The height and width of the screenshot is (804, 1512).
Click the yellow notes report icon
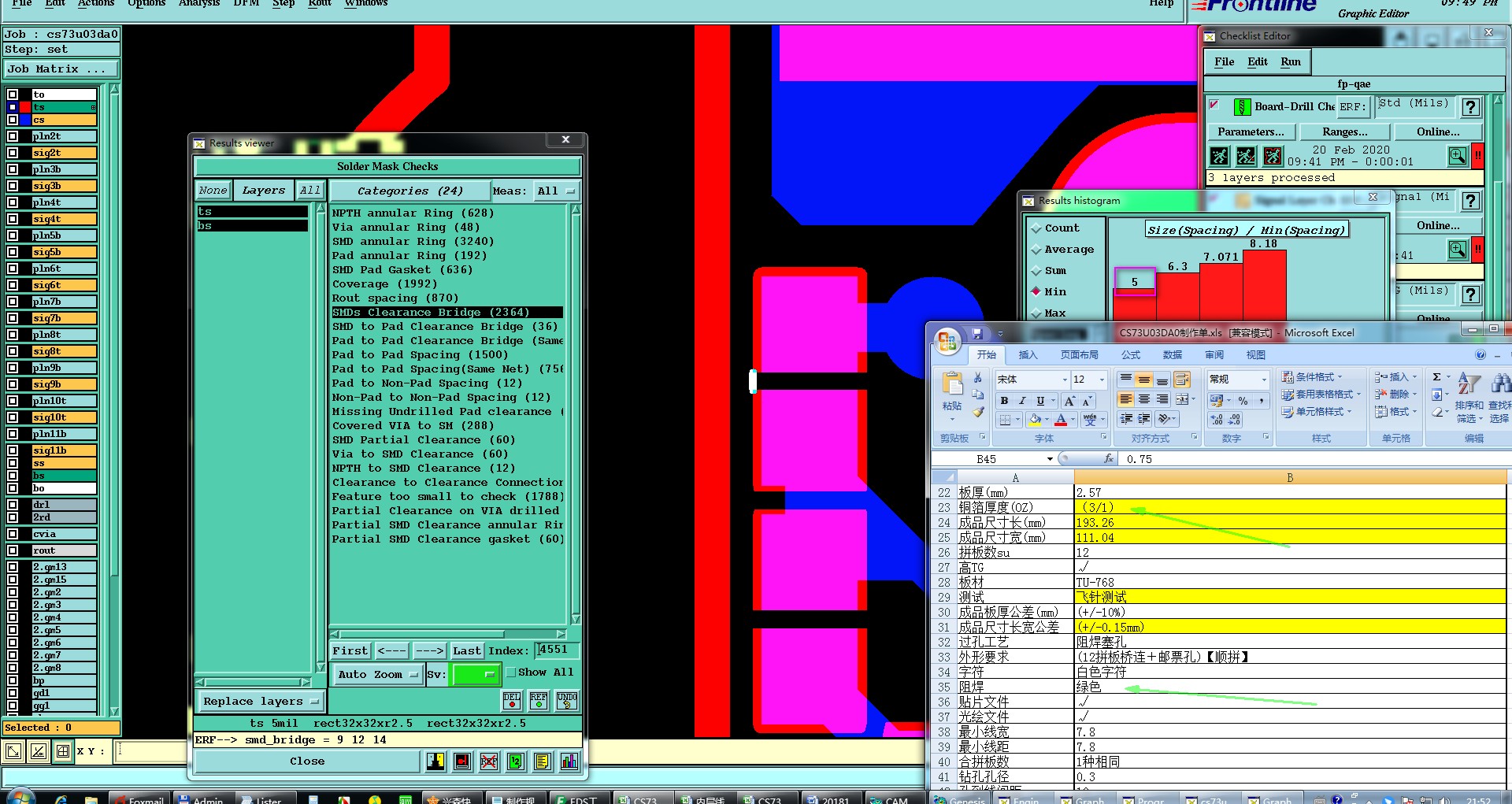542,761
